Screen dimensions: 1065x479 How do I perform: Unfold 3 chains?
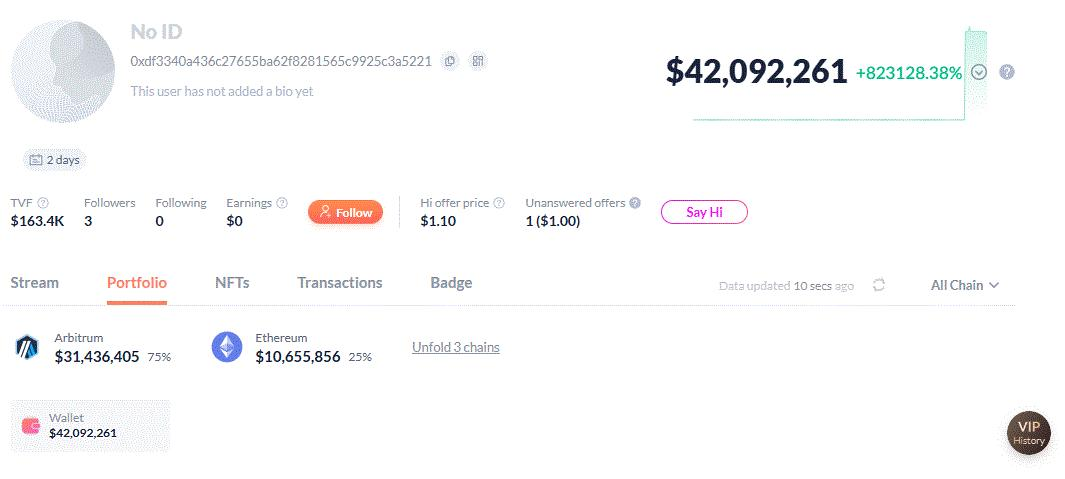click(456, 347)
